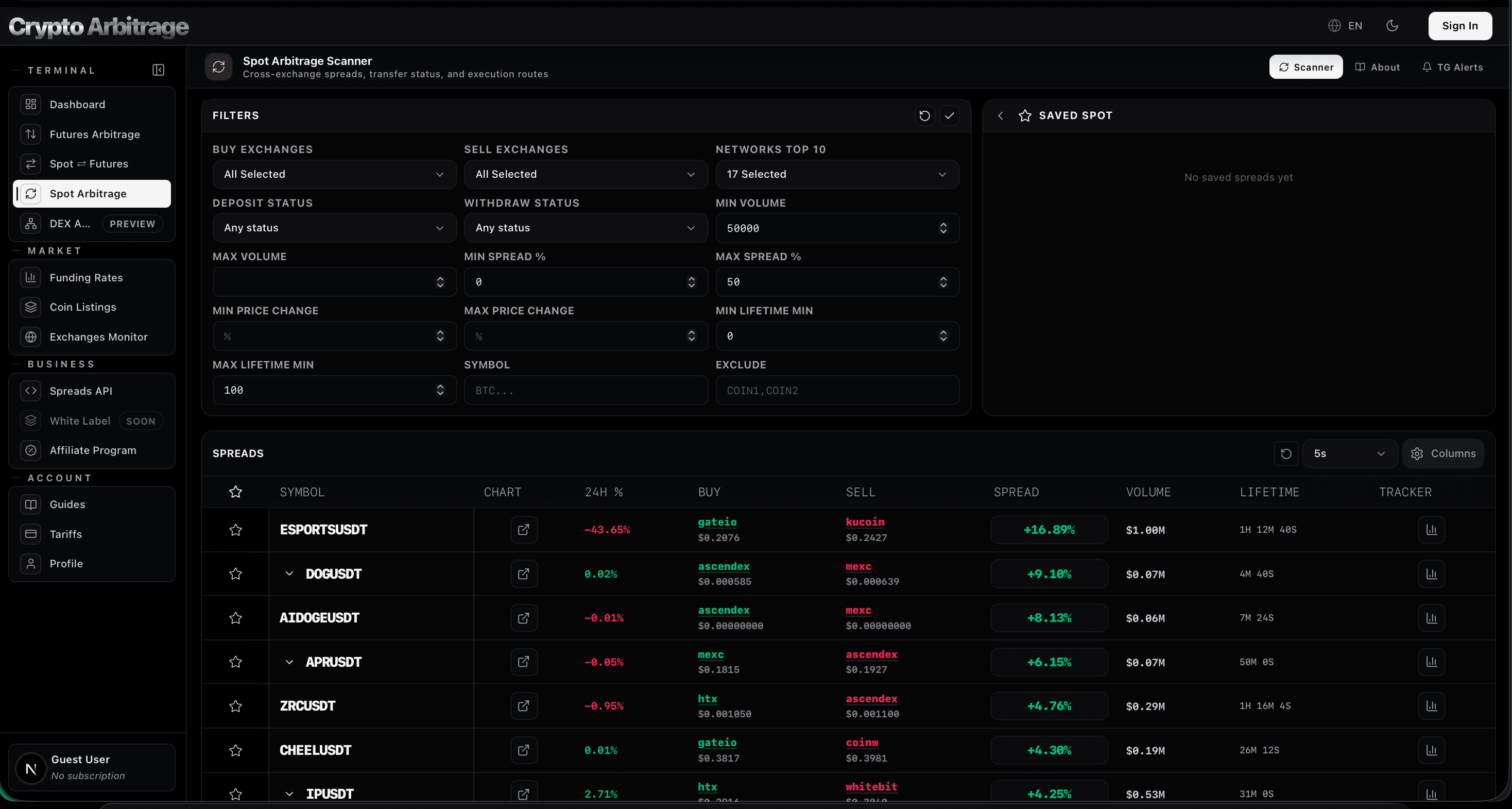Click the Max Volume input field

tap(335, 282)
